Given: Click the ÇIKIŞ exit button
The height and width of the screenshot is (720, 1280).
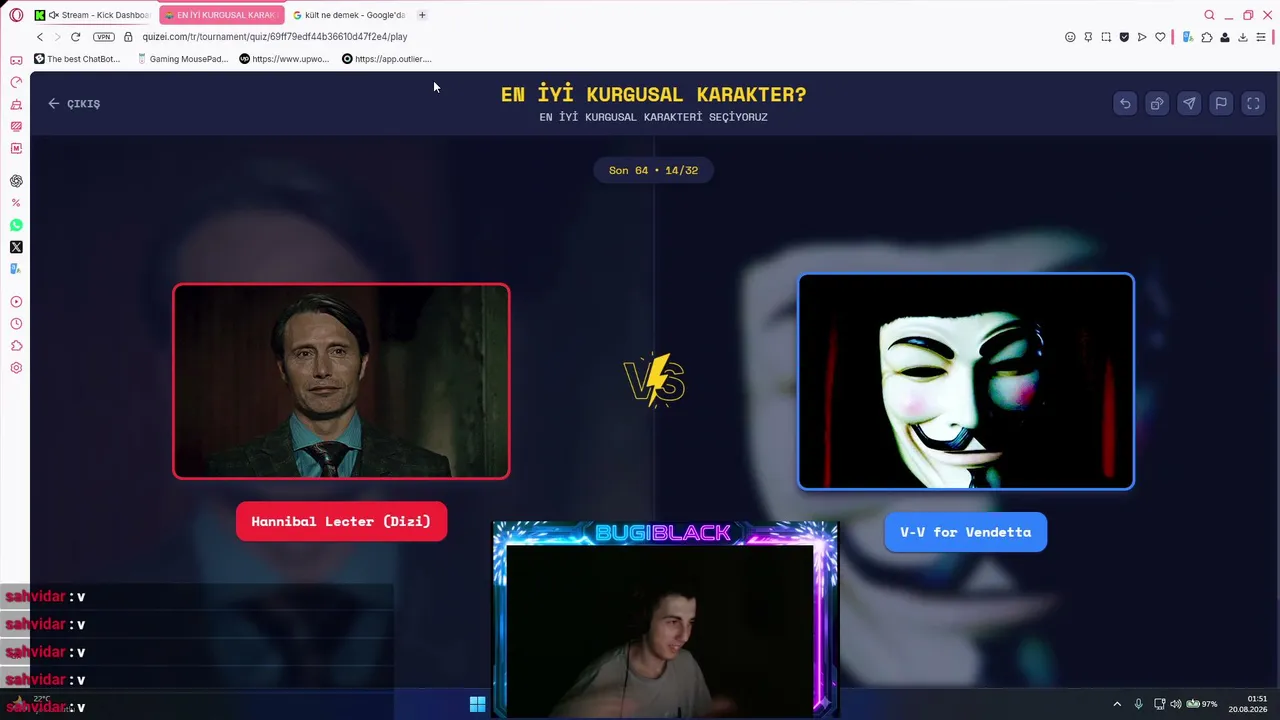Looking at the screenshot, I should point(74,103).
